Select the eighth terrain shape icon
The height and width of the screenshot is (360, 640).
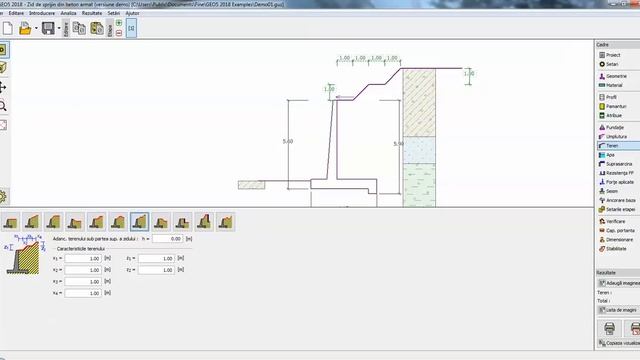[161, 222]
